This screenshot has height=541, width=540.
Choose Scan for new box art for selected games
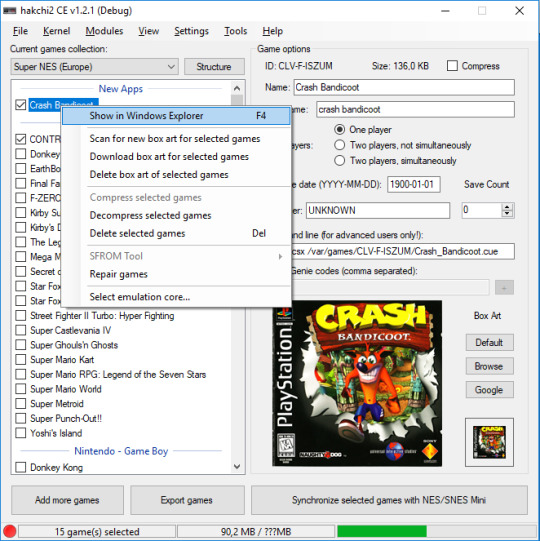(176, 139)
